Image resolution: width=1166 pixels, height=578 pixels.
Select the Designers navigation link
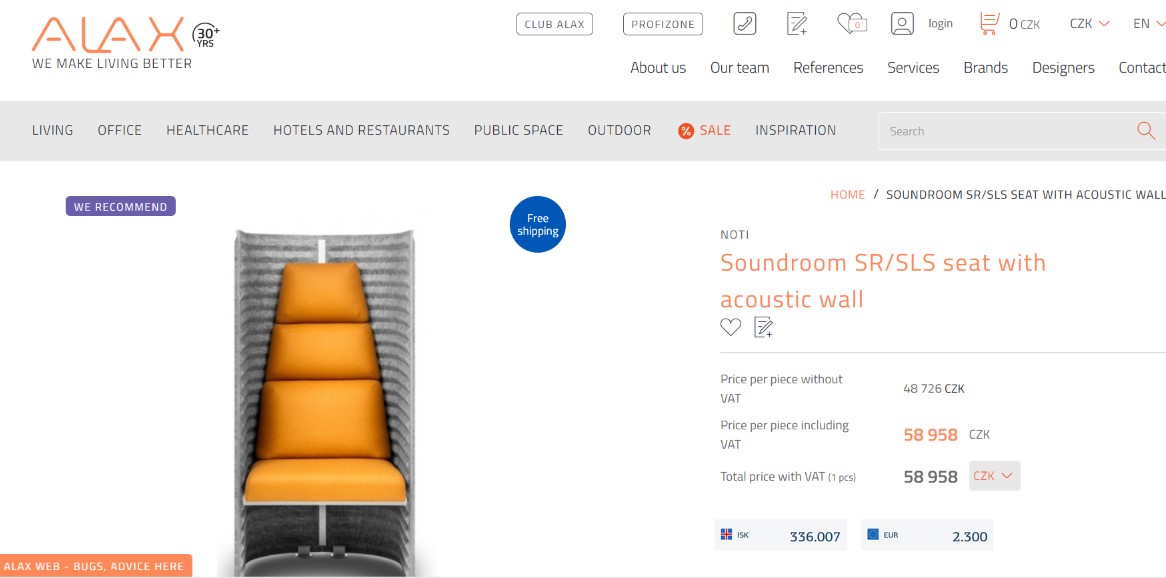1063,68
